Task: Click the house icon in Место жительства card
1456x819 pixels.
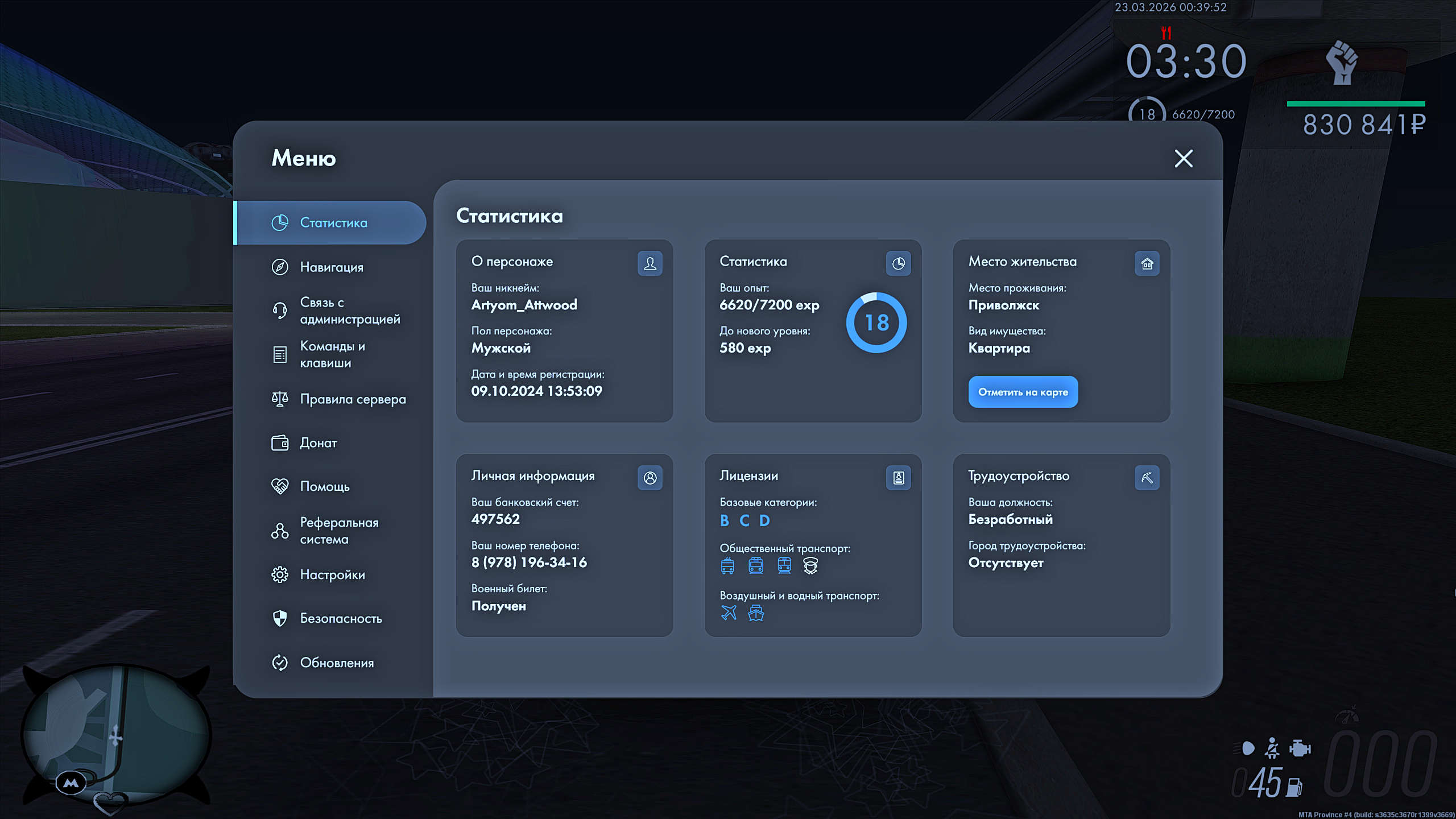Action: pyautogui.click(x=1147, y=263)
